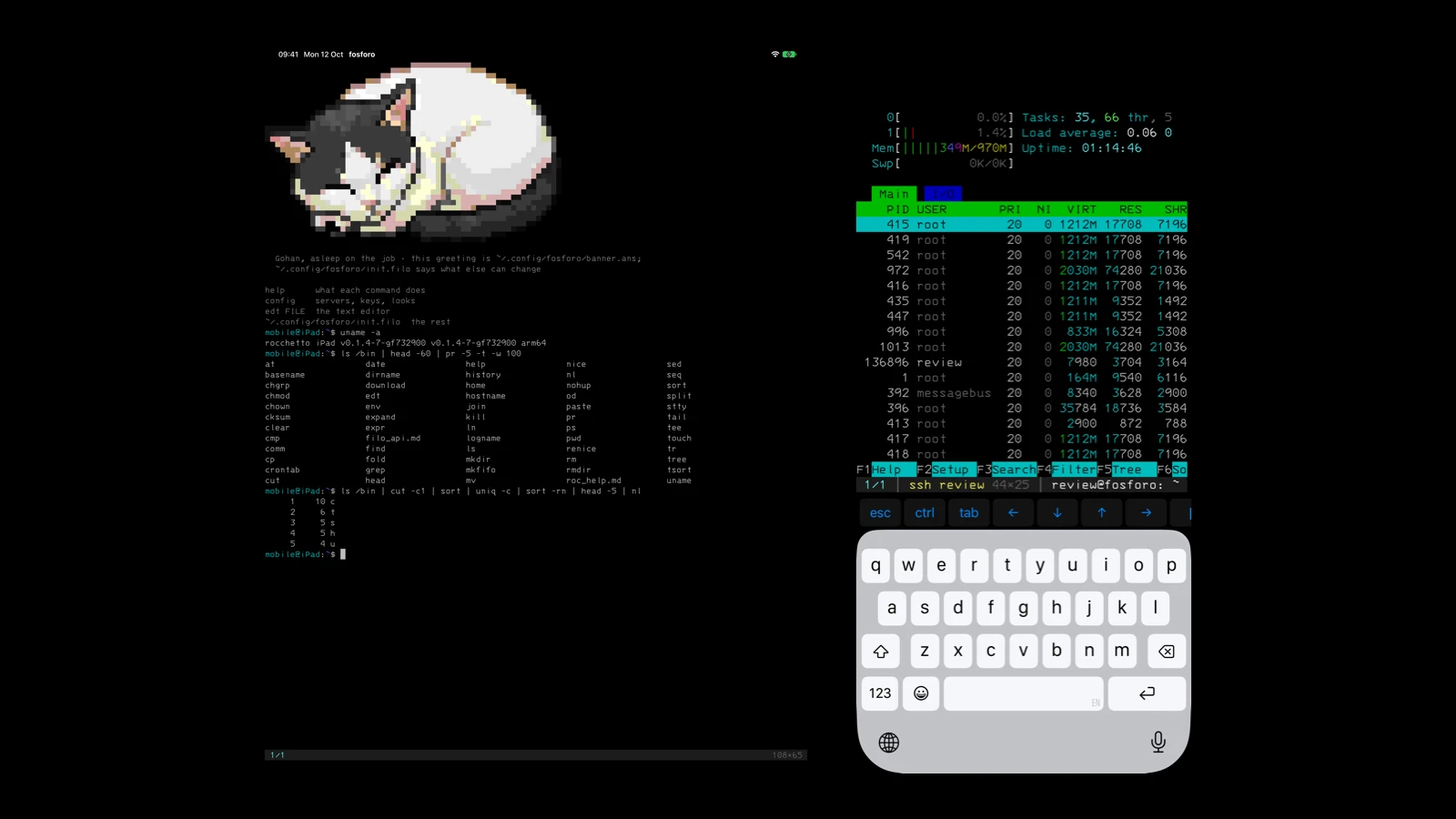
Task: Switch to the 123 numeric keyboard
Action: pos(880,693)
